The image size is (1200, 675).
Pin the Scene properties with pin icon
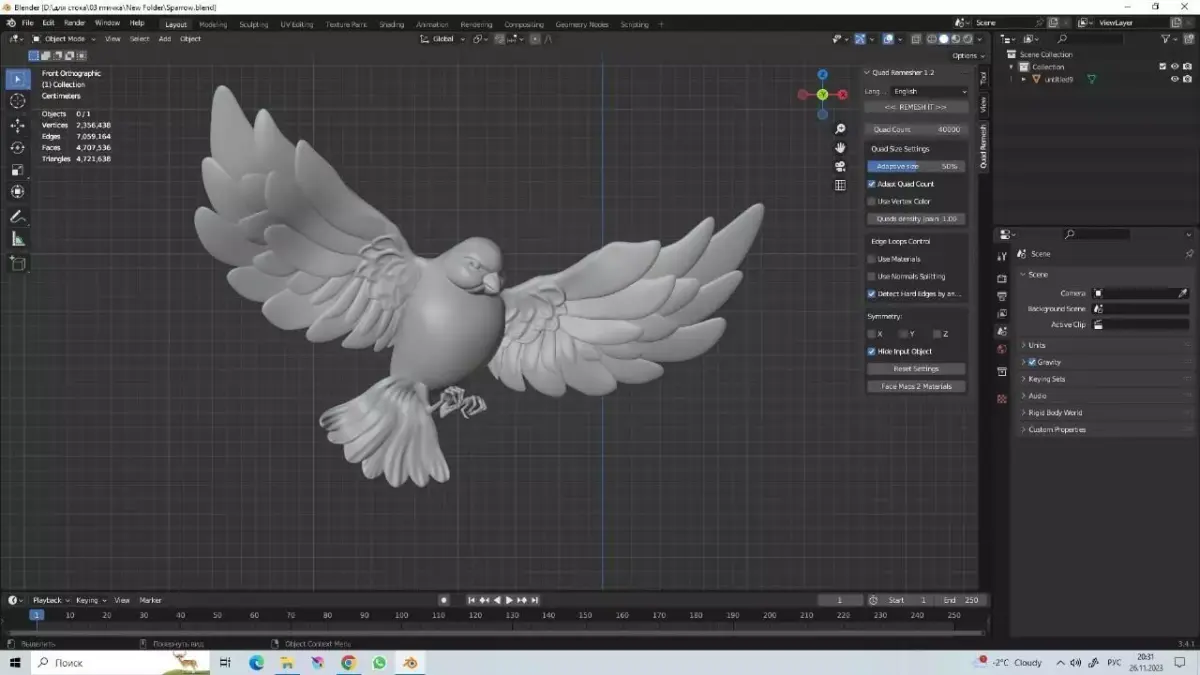1189,254
